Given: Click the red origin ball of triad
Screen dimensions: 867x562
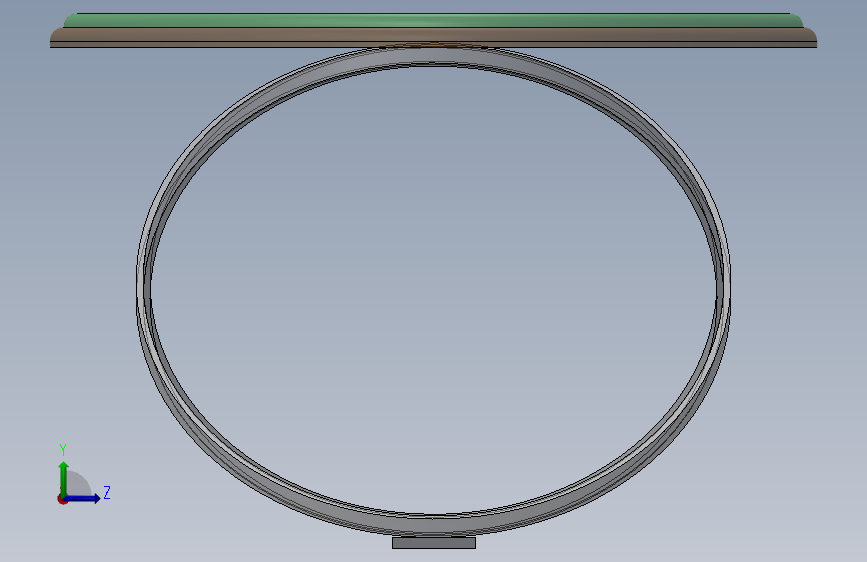Looking at the screenshot, I should pos(62,499).
